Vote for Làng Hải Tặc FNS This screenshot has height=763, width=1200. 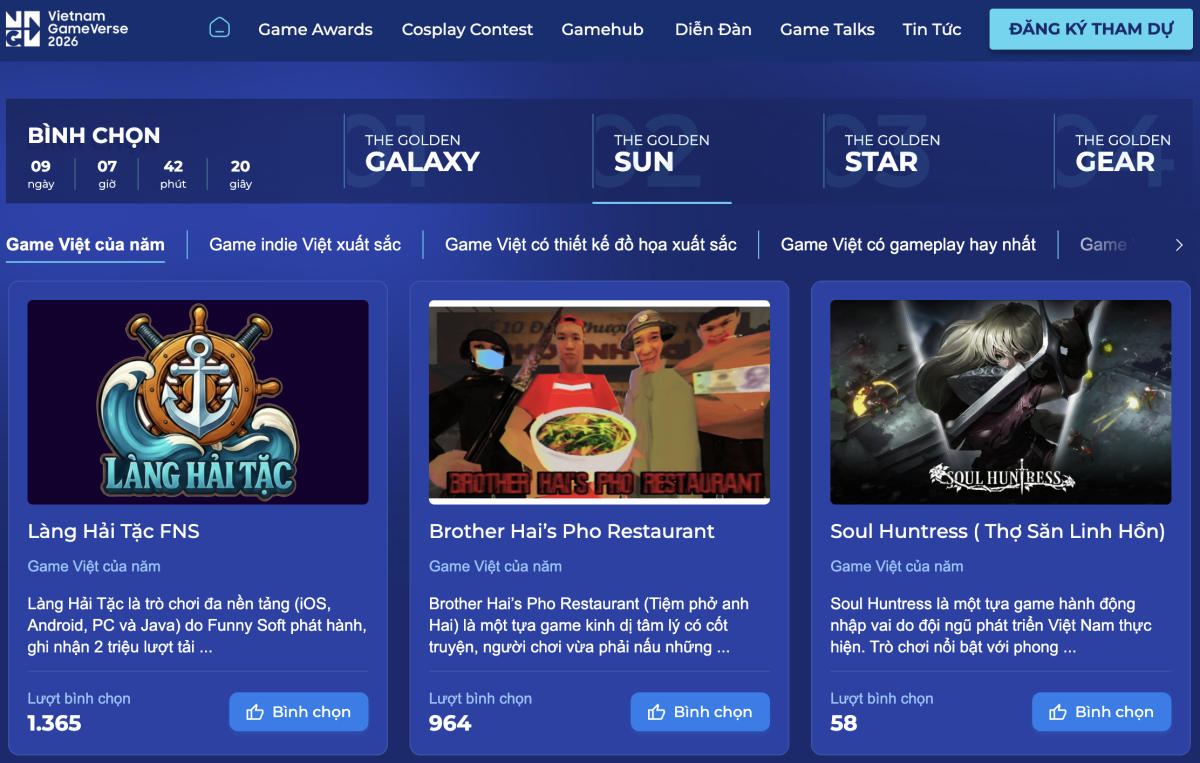point(299,712)
